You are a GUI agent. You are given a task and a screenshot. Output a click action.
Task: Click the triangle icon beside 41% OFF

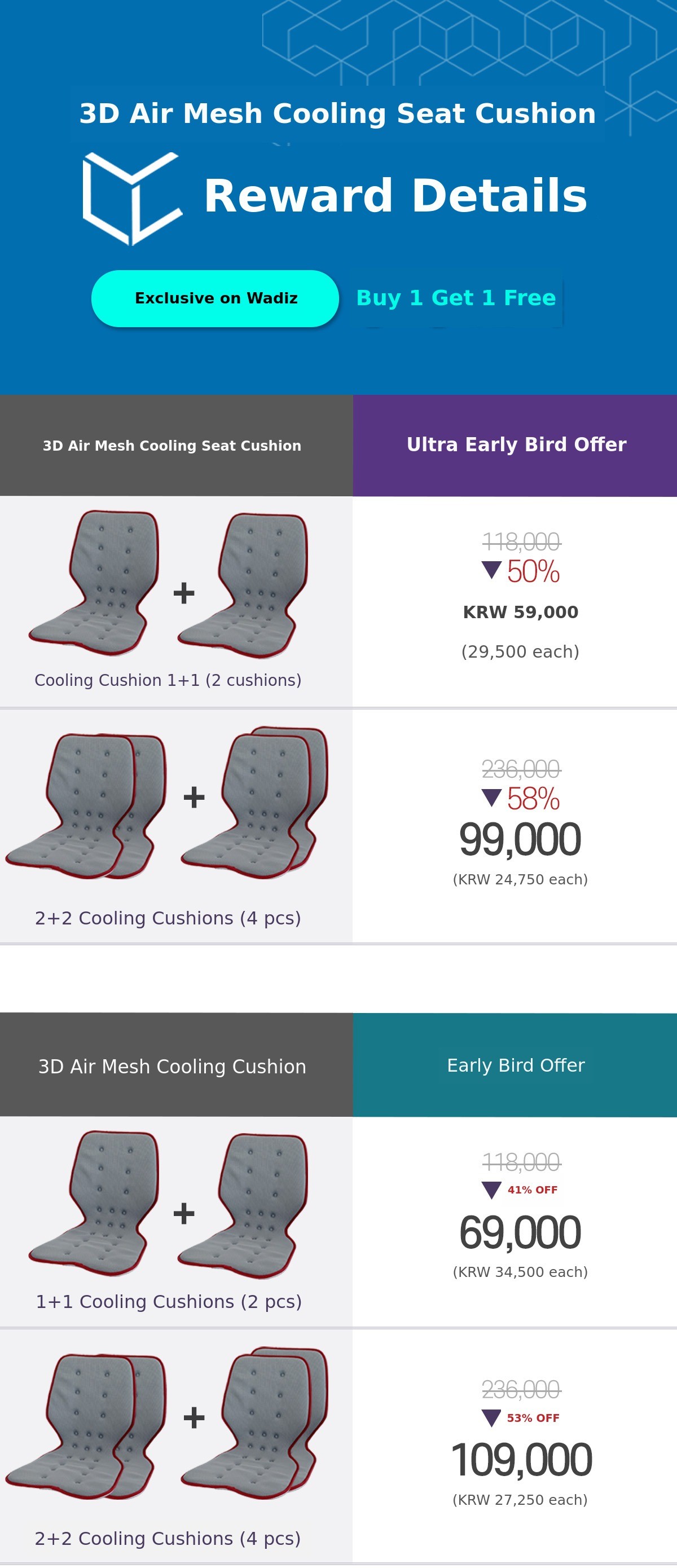pyautogui.click(x=491, y=1190)
